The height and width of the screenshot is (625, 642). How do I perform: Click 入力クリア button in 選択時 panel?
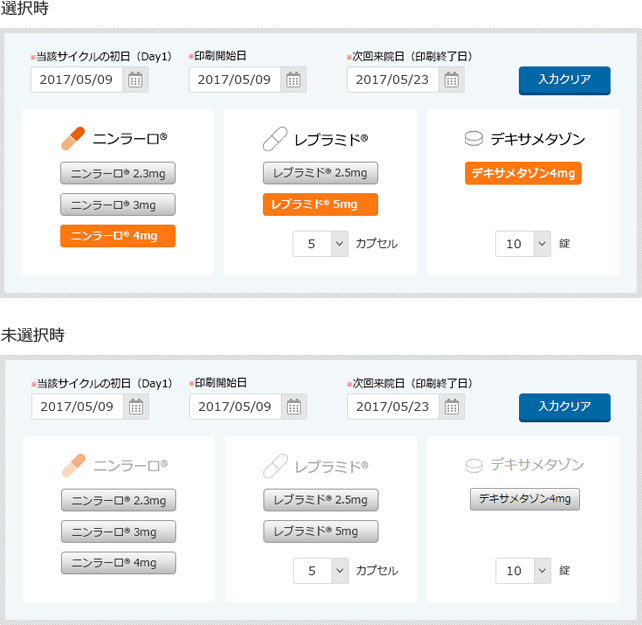(x=565, y=81)
